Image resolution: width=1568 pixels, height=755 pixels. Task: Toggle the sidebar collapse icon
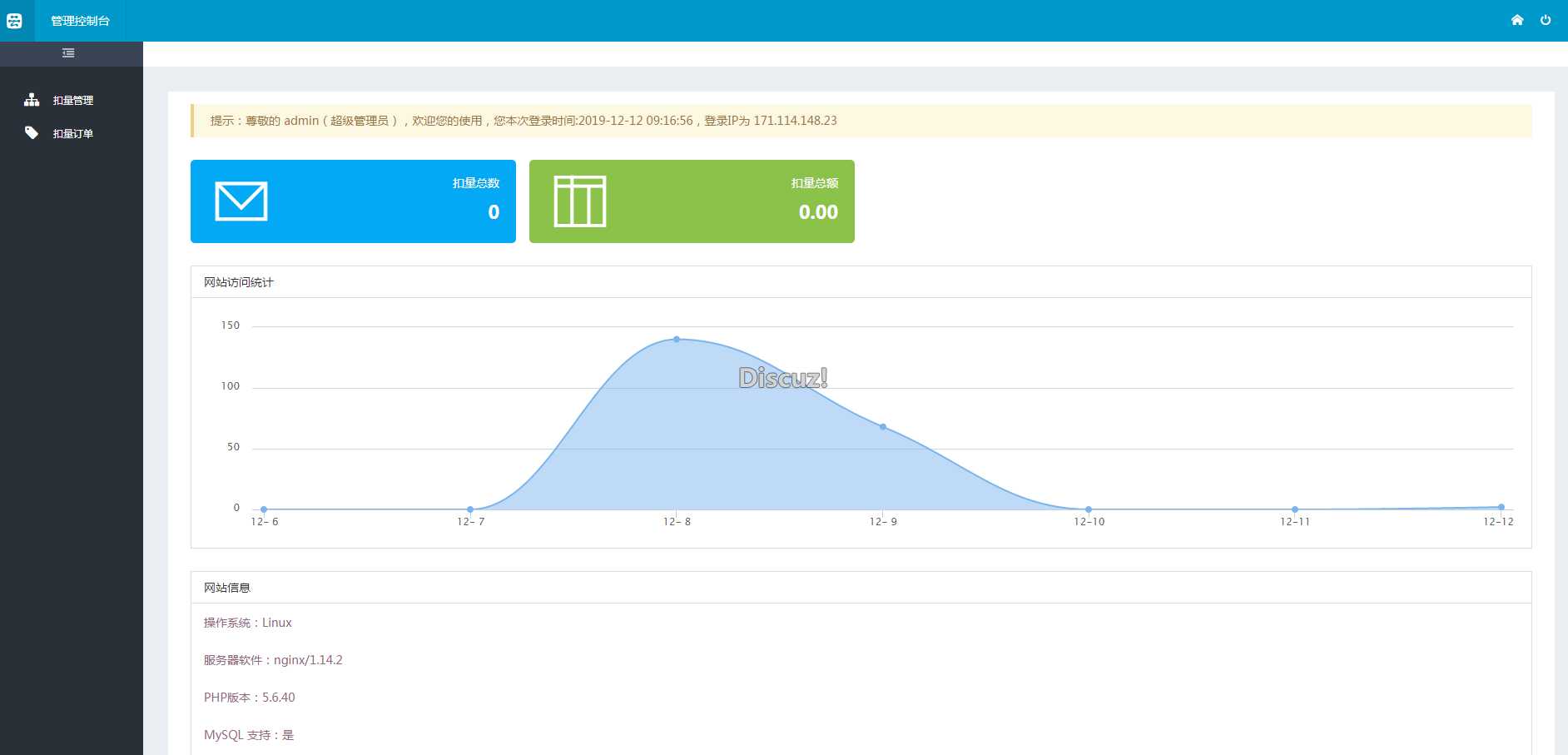[68, 53]
